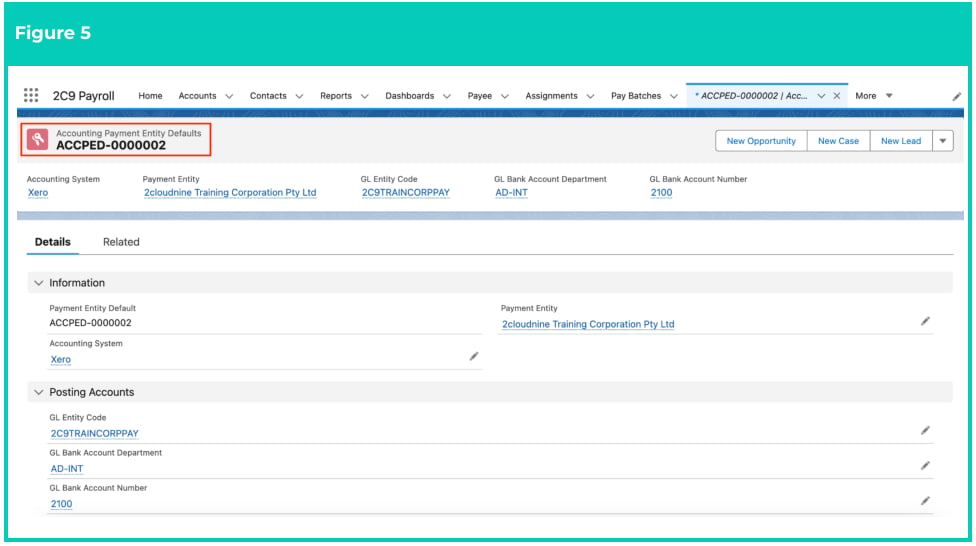Open the 2C9TRAINCORPPAY link in header highlights
Viewport: 976px width, 546px height.
(x=406, y=193)
